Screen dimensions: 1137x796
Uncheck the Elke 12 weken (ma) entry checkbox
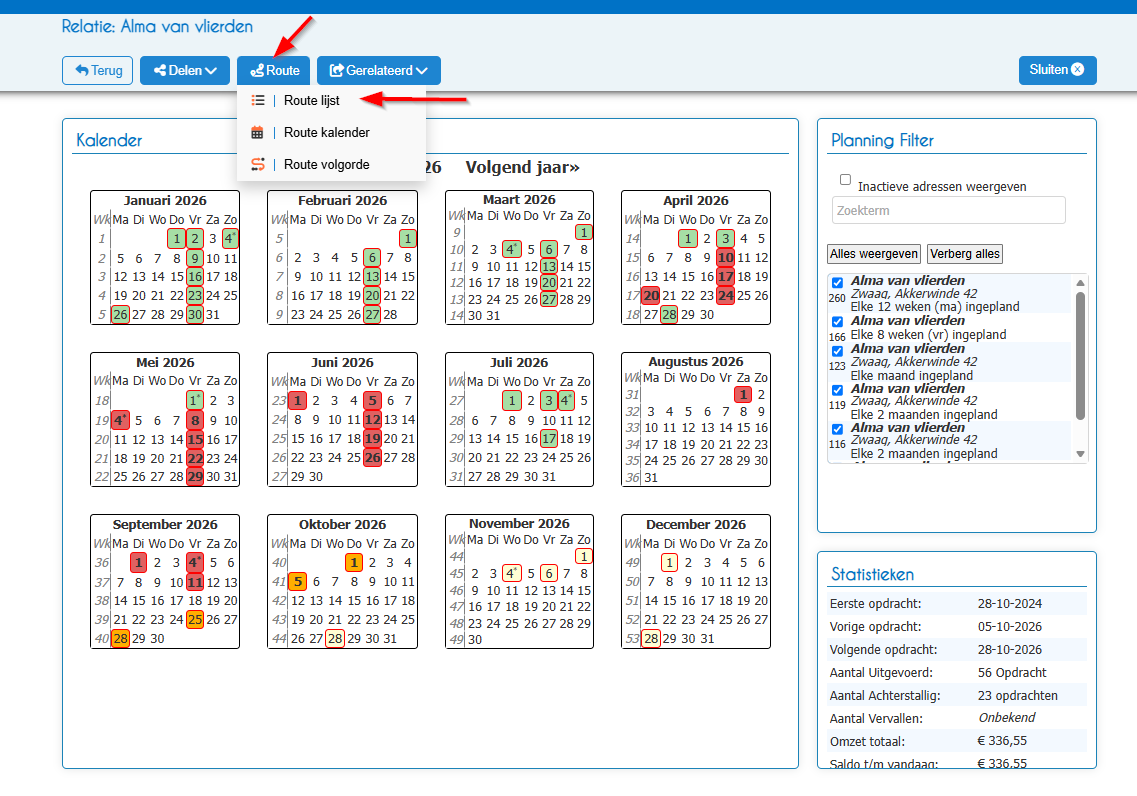click(x=838, y=283)
